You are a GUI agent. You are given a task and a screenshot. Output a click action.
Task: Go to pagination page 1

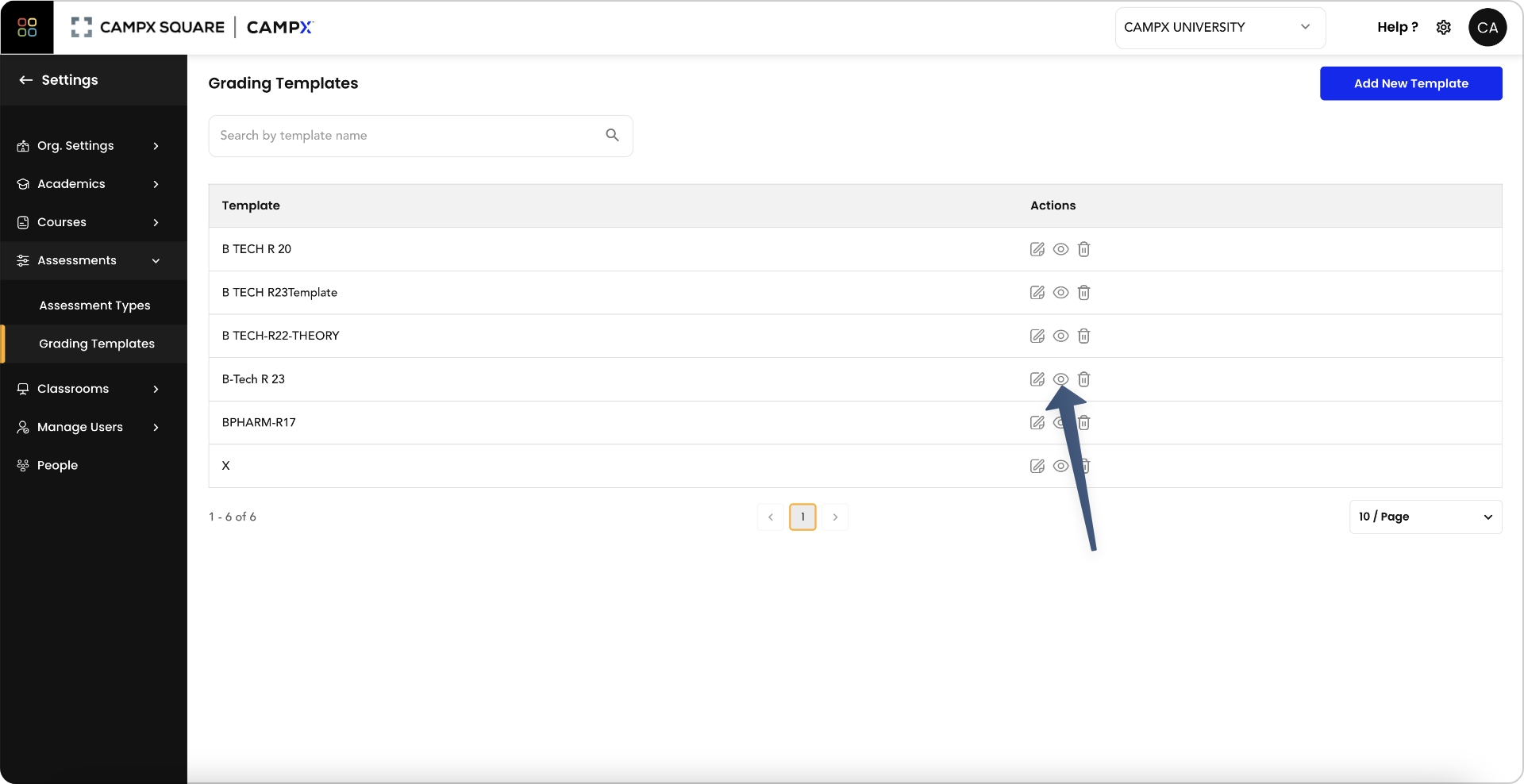pos(802,517)
